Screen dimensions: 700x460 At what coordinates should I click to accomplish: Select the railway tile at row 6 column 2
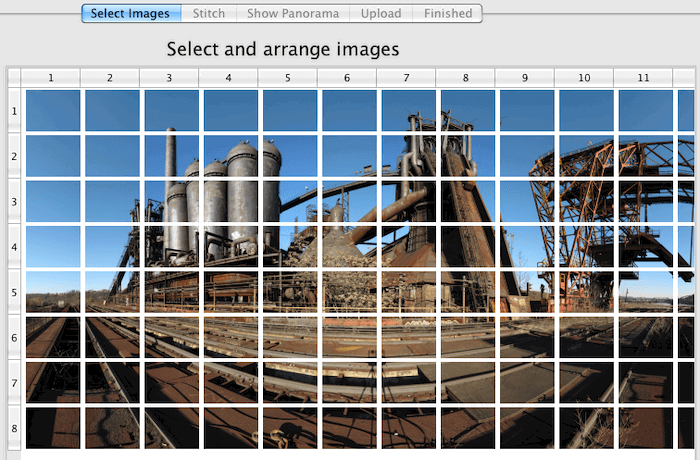(x=112, y=338)
